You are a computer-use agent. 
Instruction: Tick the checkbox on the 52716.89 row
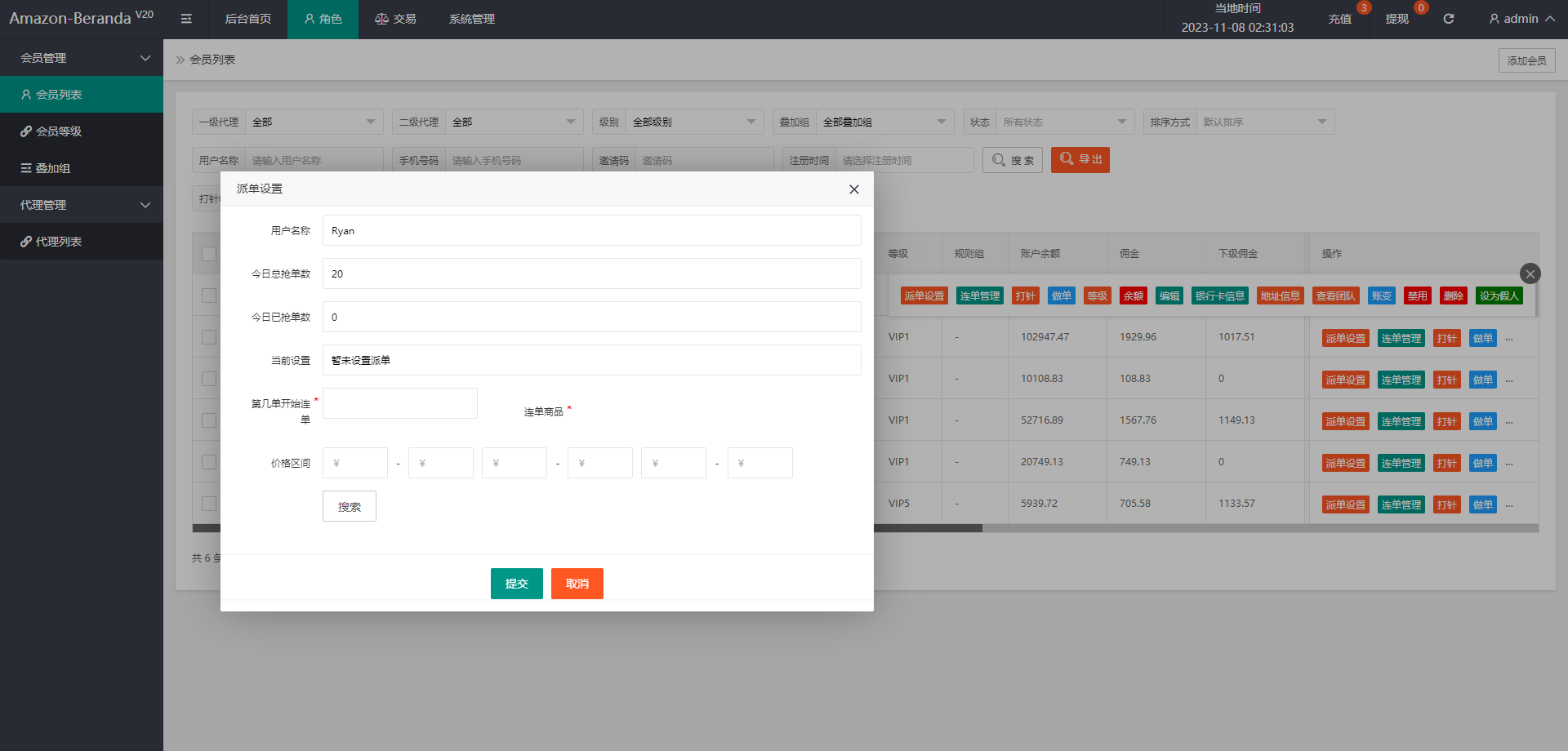[x=209, y=420]
